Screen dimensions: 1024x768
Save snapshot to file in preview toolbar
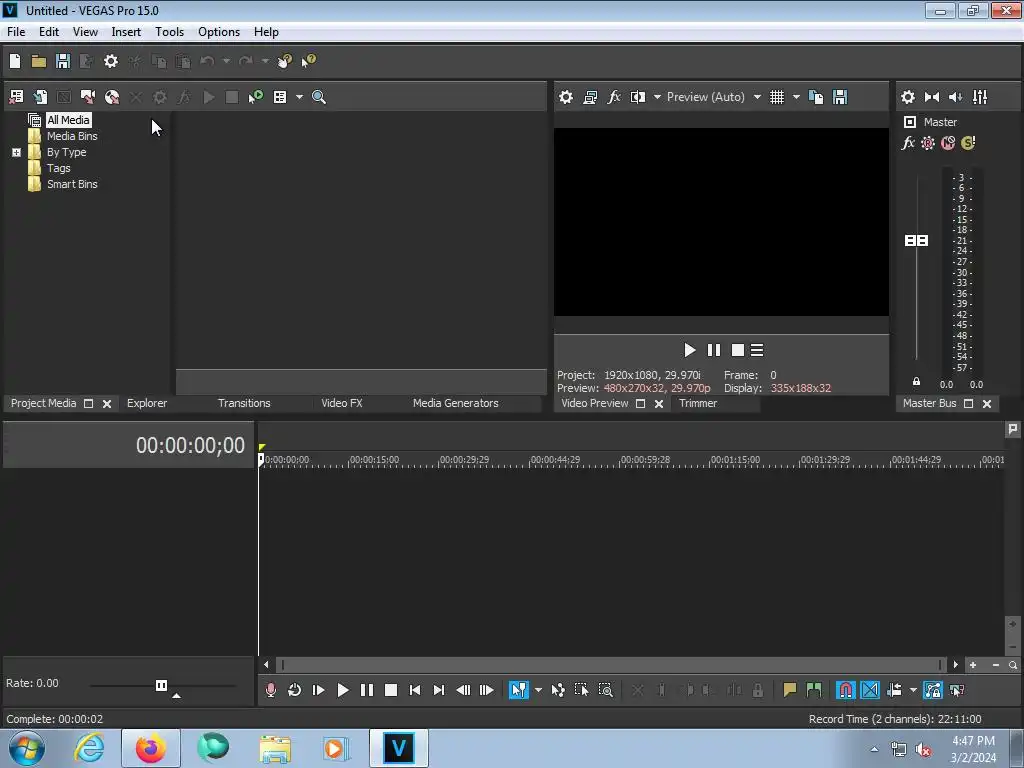click(840, 97)
